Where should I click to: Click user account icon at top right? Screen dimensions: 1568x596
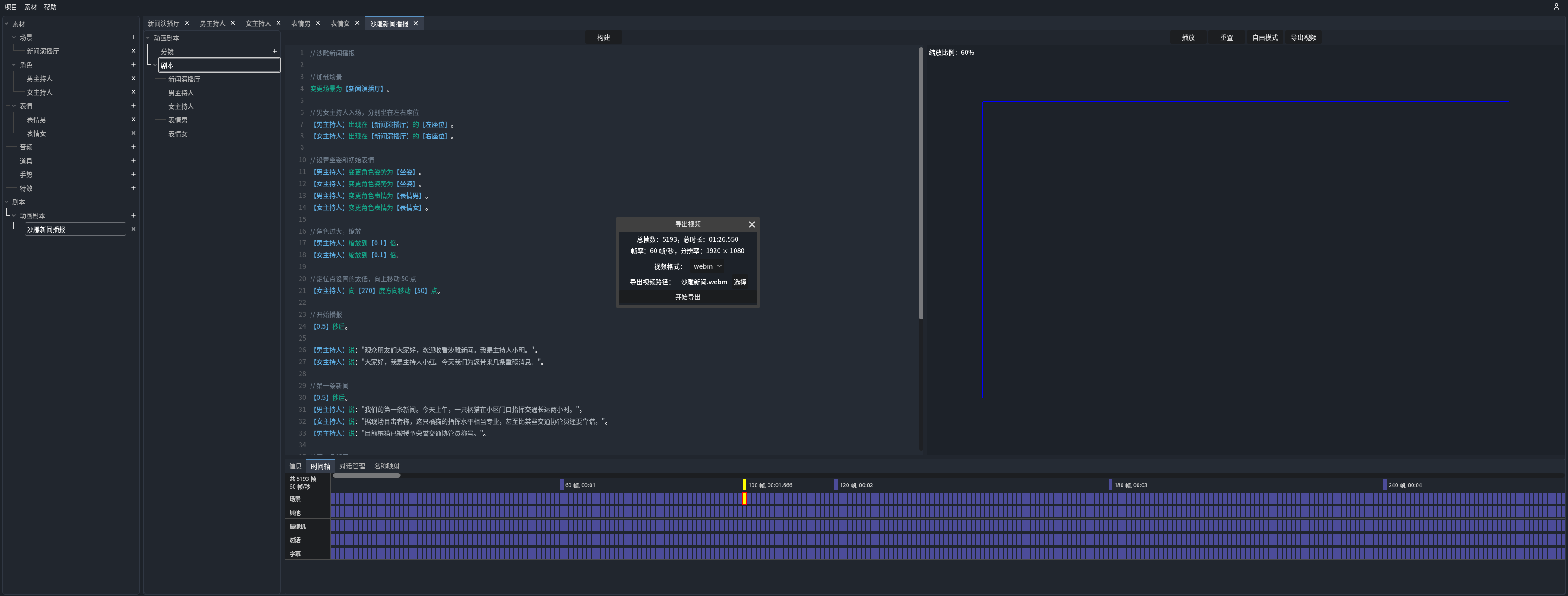(1556, 7)
